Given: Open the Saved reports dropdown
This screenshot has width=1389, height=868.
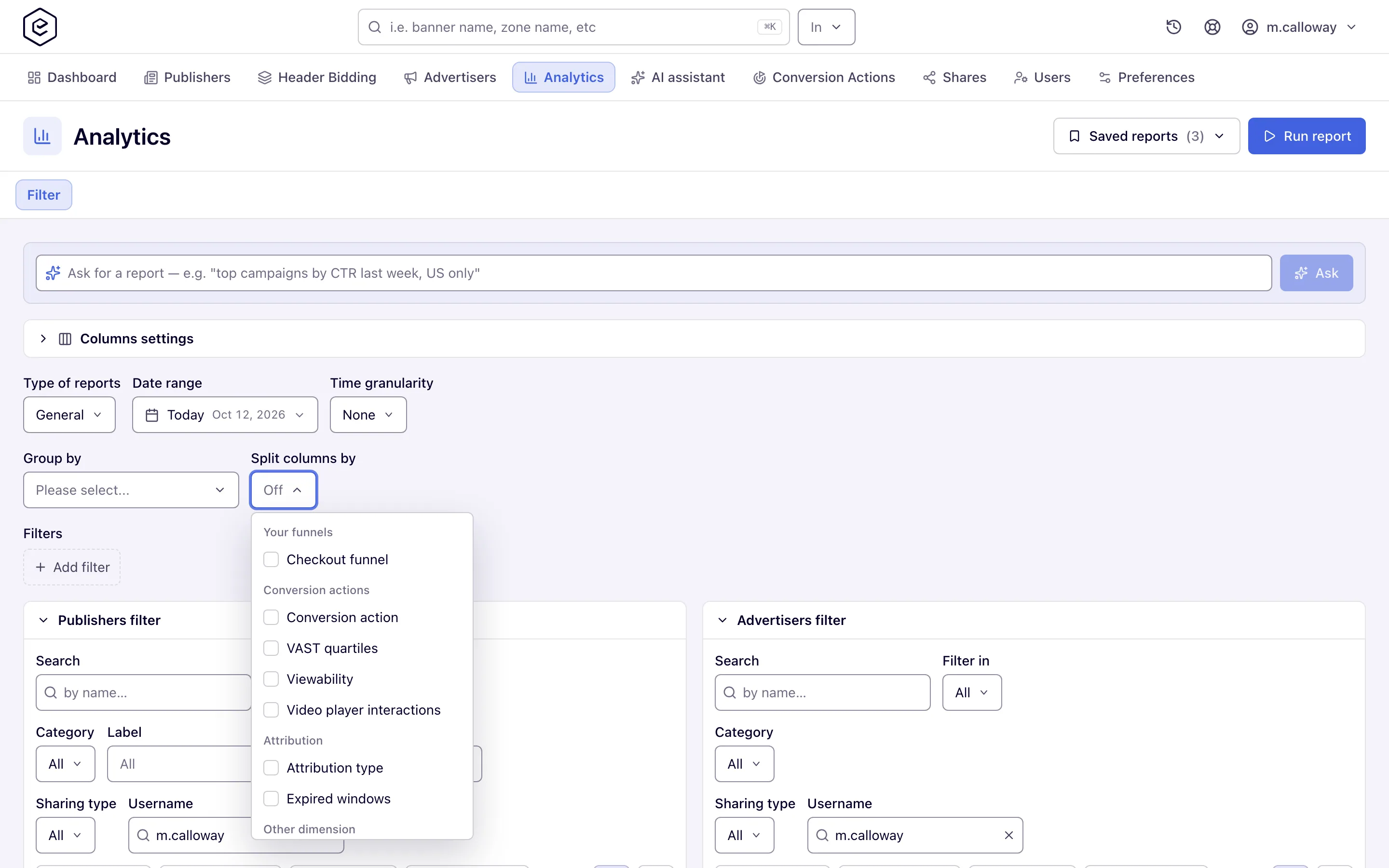Looking at the screenshot, I should click(x=1146, y=136).
